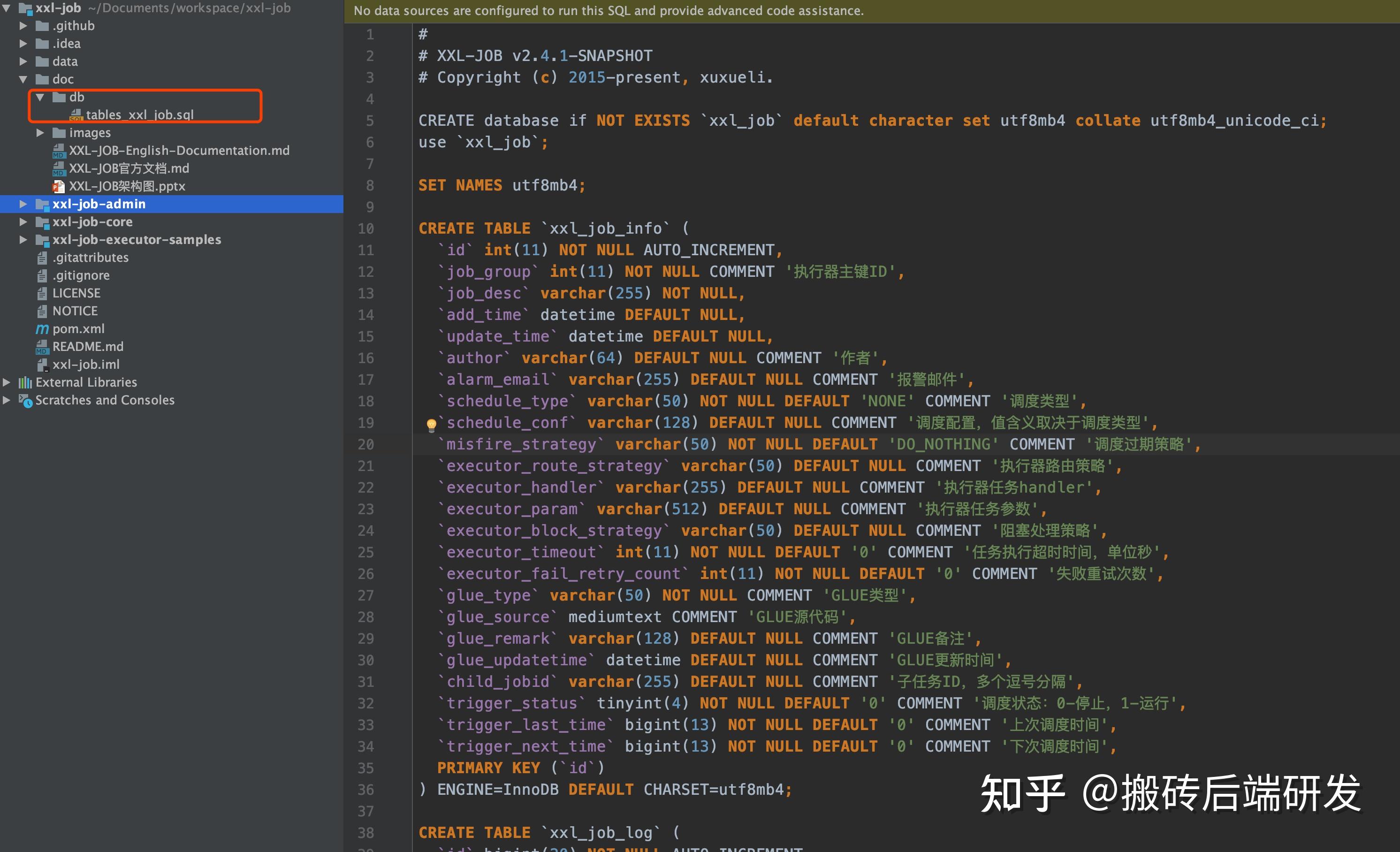Select the LICENSE file
This screenshot has height=852, width=1400.
click(x=76, y=293)
